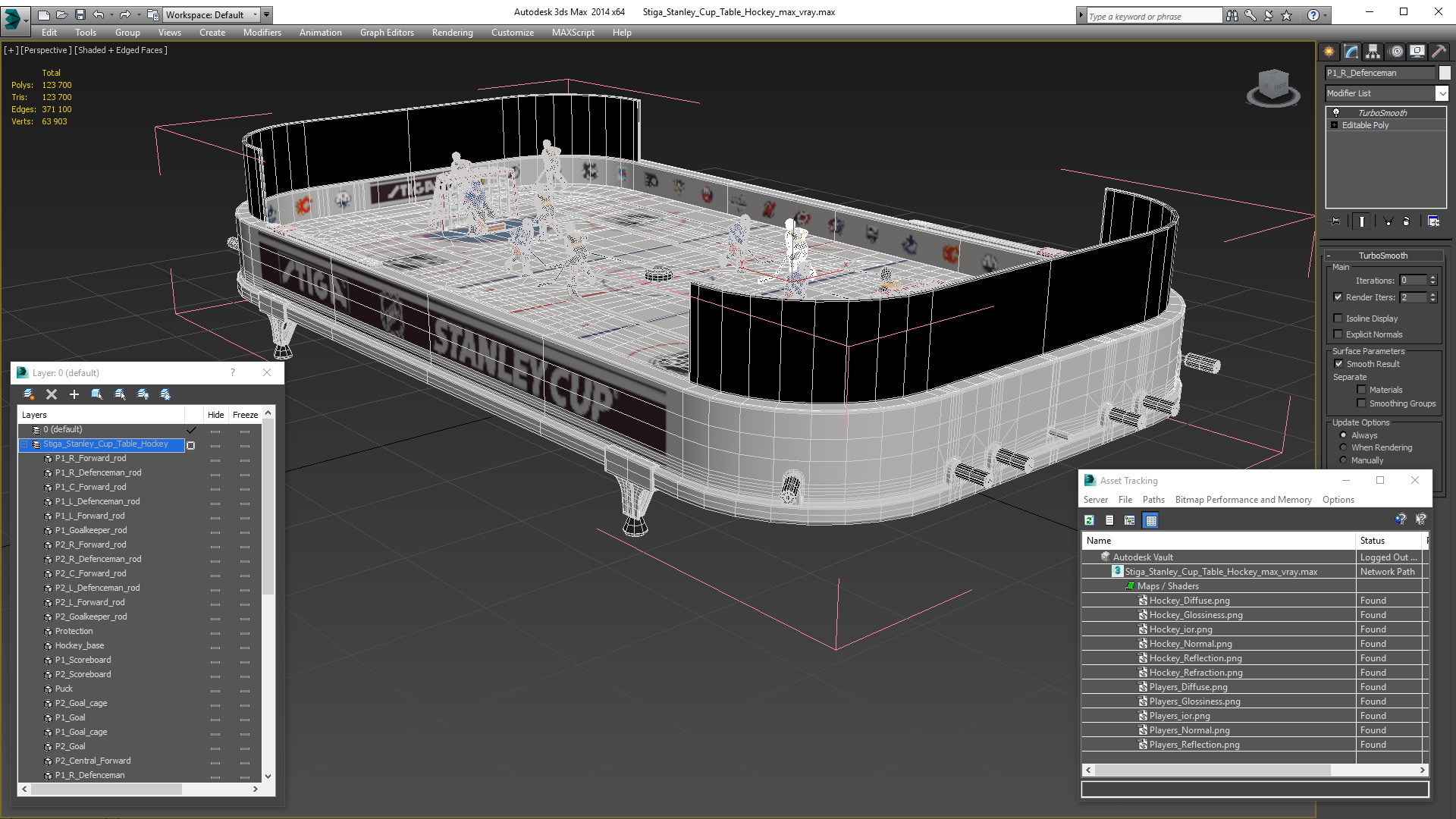
Task: Open the Motion command panel tab
Action: [1395, 52]
